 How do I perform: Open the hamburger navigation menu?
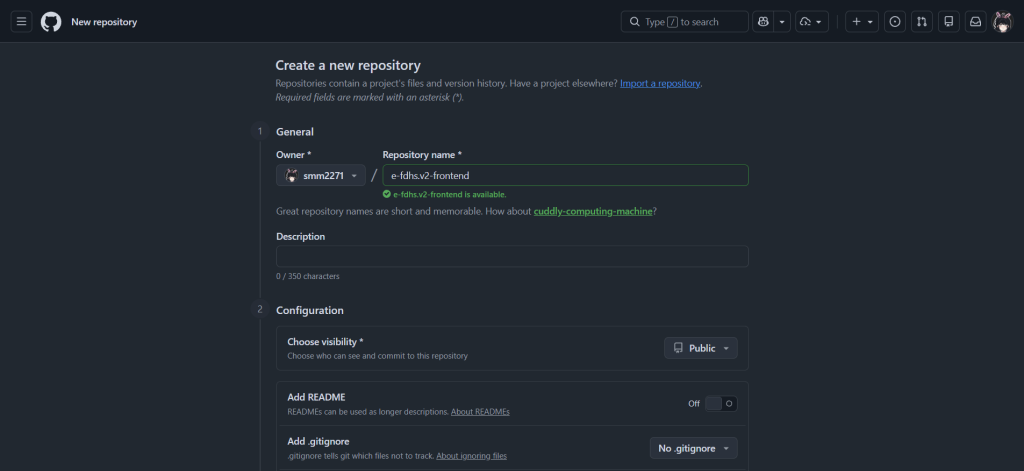point(22,22)
